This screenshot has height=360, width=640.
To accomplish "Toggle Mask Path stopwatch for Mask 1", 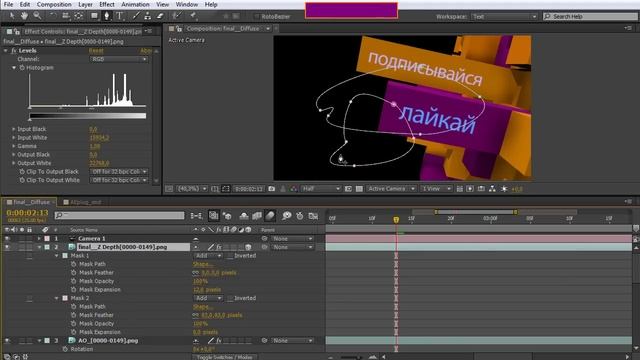I will click(x=73, y=264).
